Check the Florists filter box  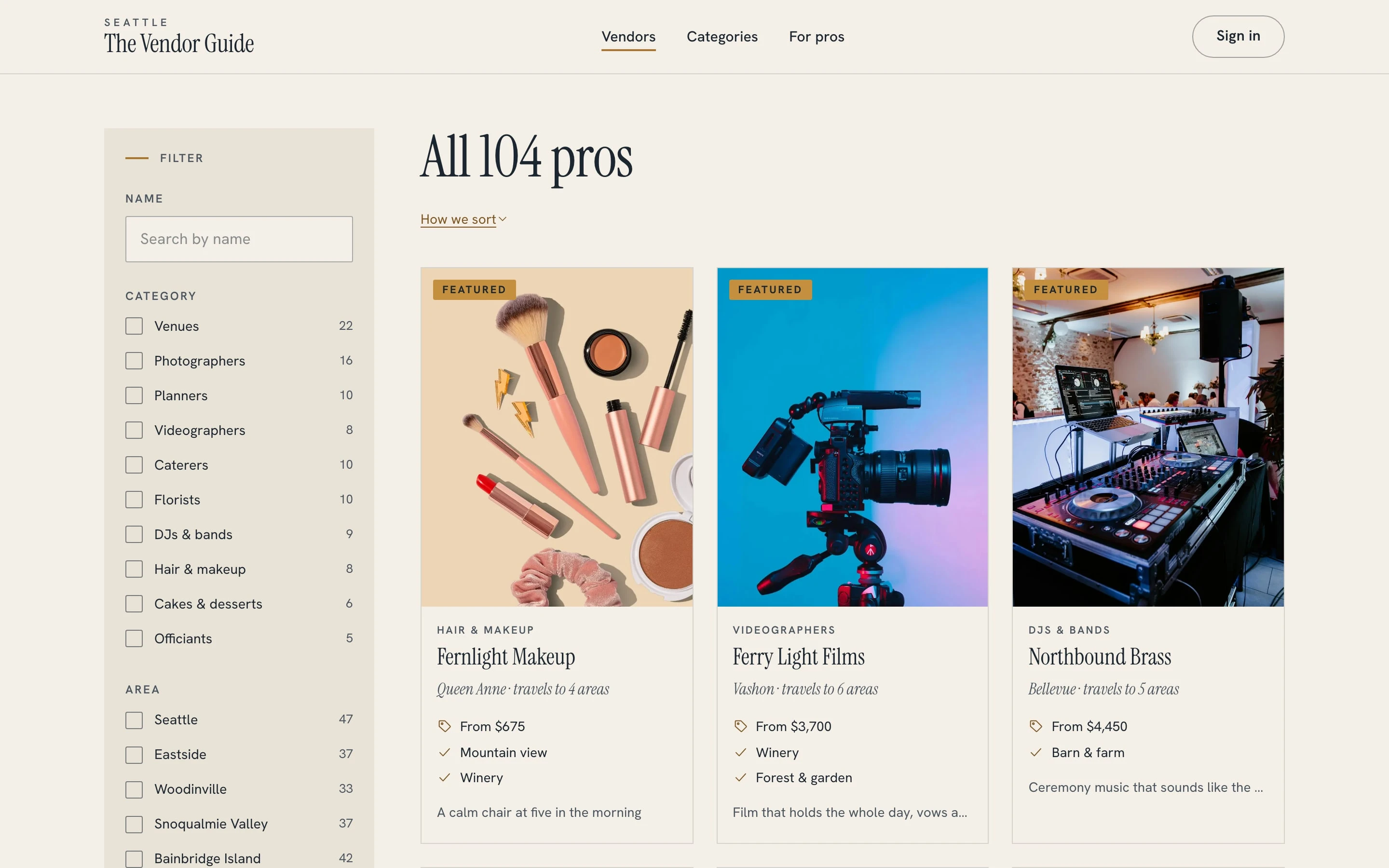point(134,500)
